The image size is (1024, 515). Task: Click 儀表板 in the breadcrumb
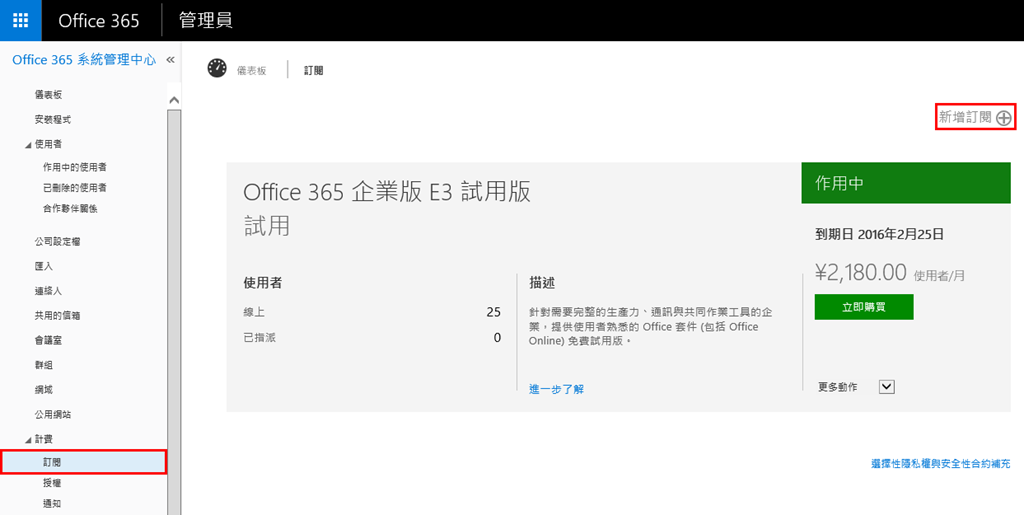pos(251,71)
